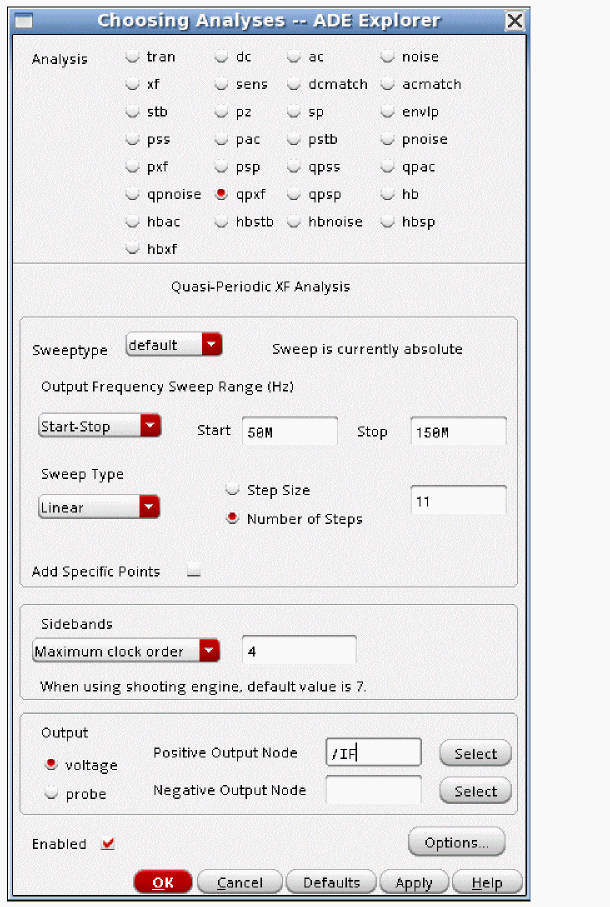Click the window menu icon in title bar

24,21
